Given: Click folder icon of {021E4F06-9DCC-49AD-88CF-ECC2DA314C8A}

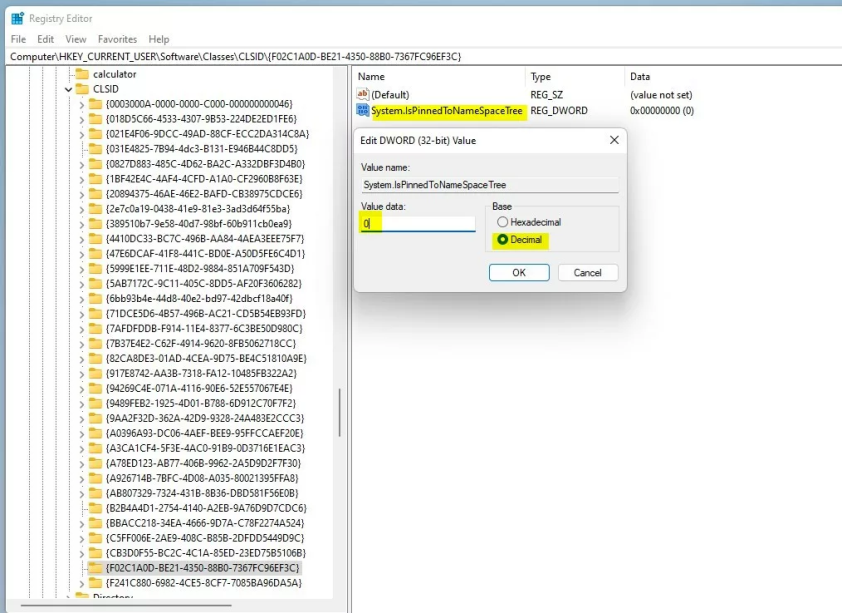Looking at the screenshot, I should (95, 134).
